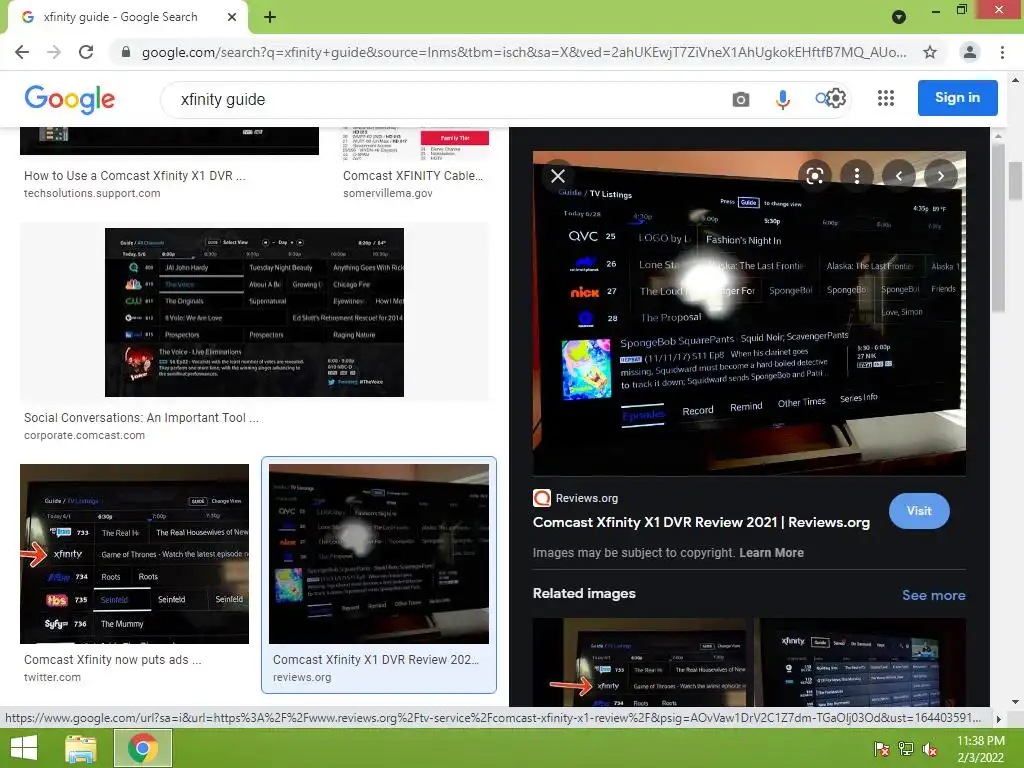Click the preview panel scrollbar

(998, 226)
